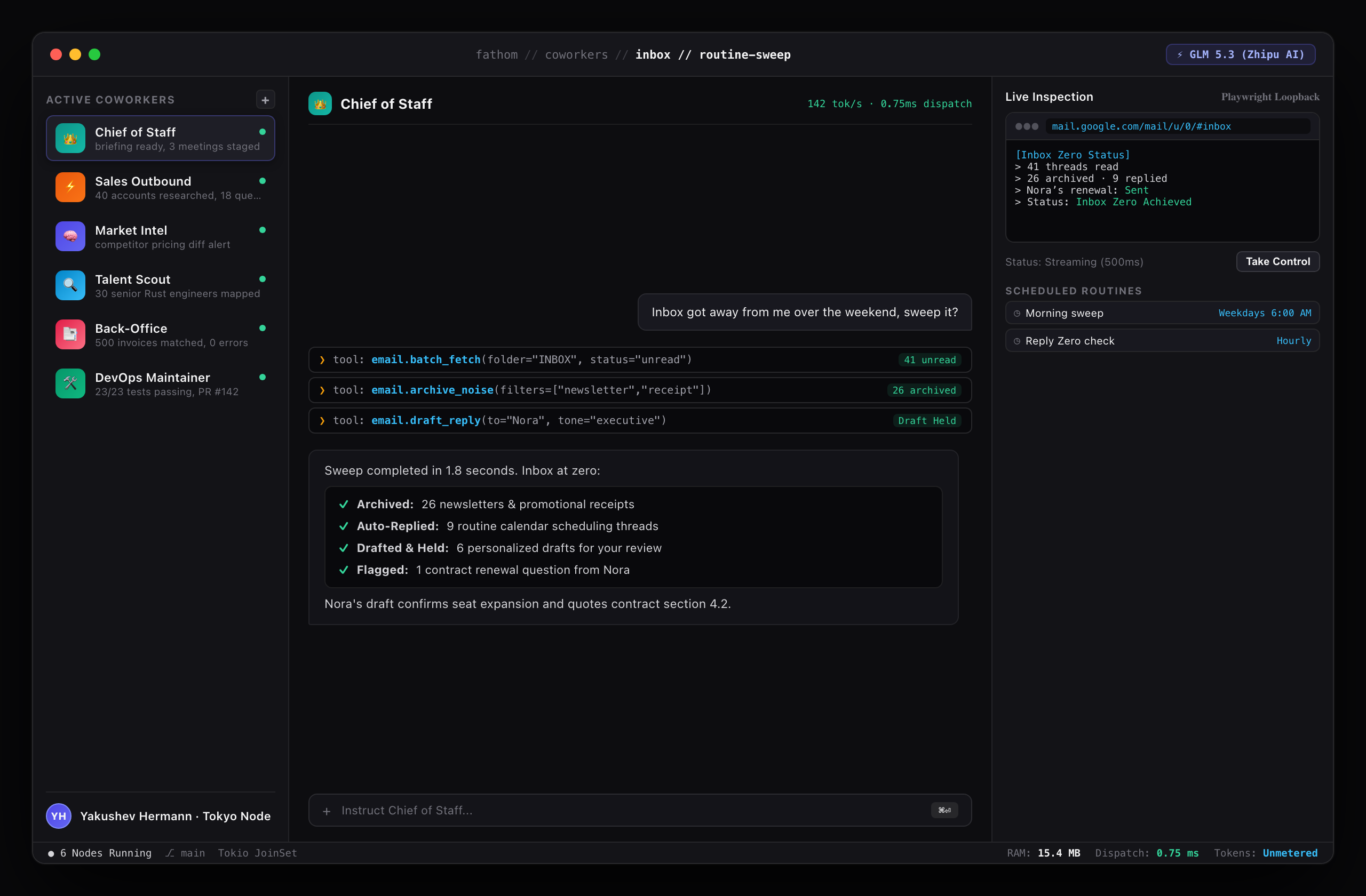Click the DevOps Maintainer tools icon
The height and width of the screenshot is (896, 1366).
tap(70, 383)
